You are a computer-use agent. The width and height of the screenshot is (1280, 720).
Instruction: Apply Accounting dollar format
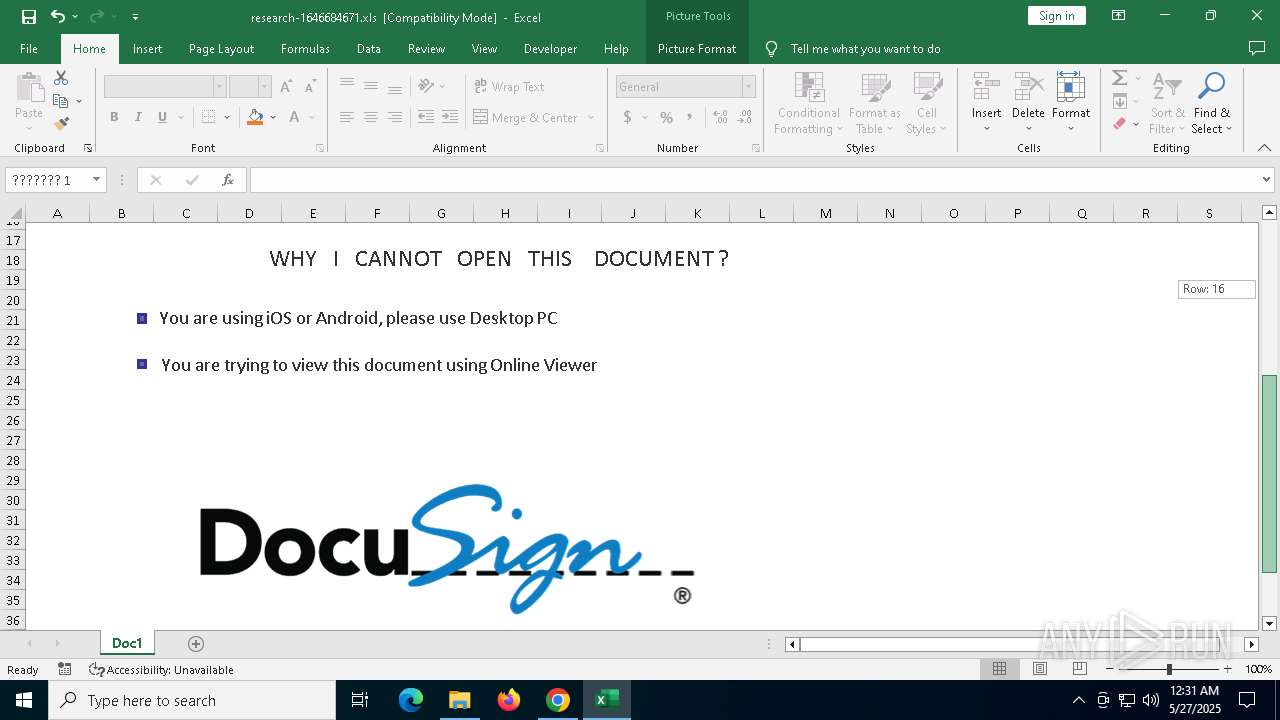click(x=628, y=117)
